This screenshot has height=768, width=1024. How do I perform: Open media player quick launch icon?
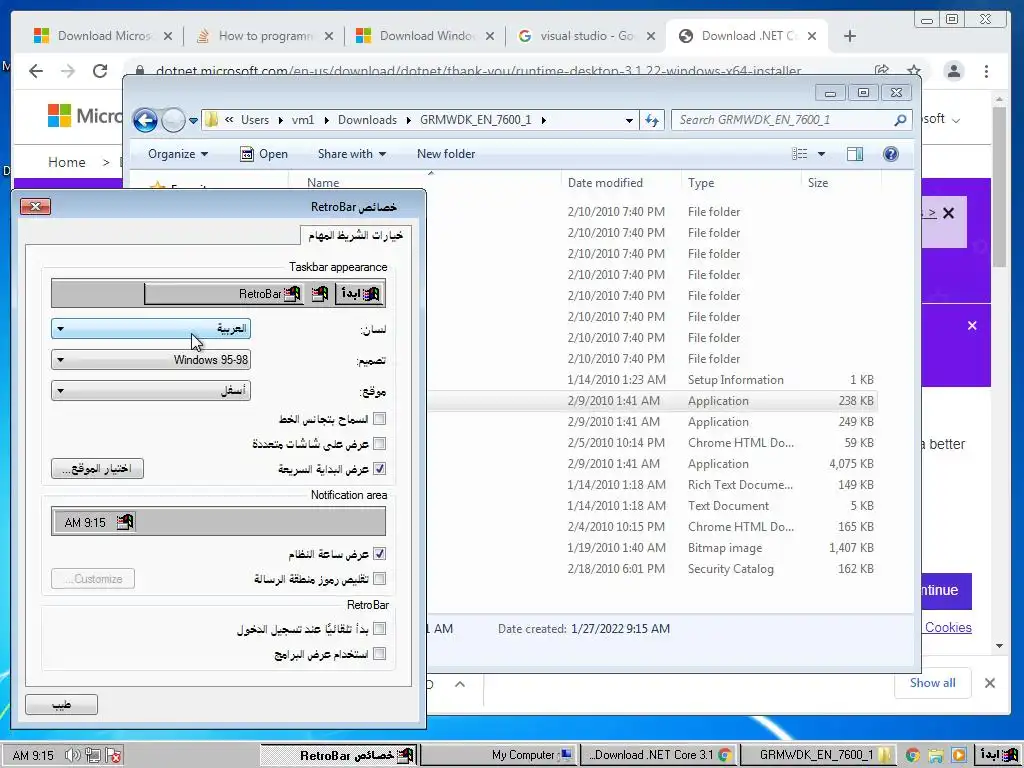coord(958,756)
